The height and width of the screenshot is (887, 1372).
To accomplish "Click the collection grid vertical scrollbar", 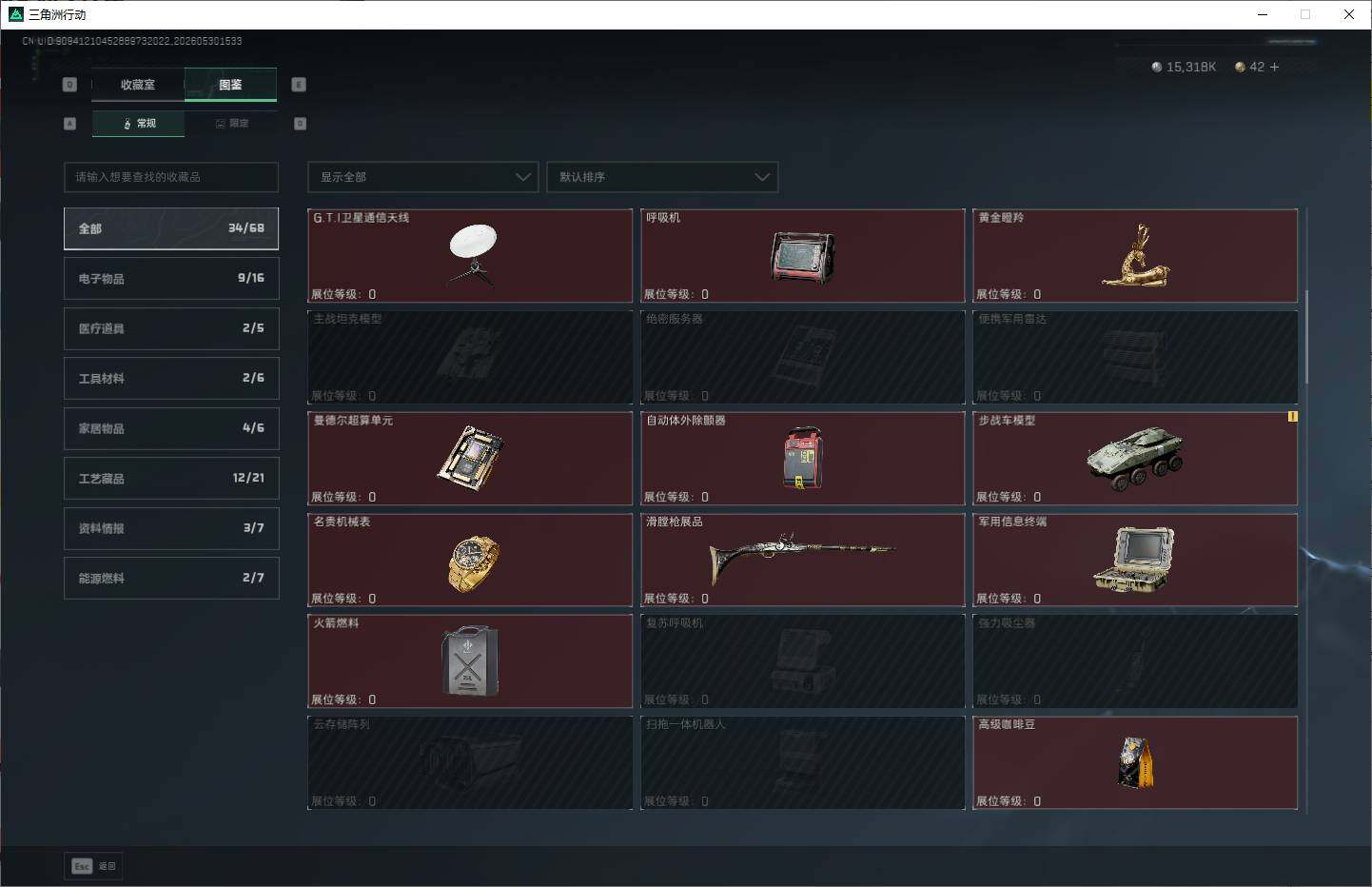I will click(1306, 338).
